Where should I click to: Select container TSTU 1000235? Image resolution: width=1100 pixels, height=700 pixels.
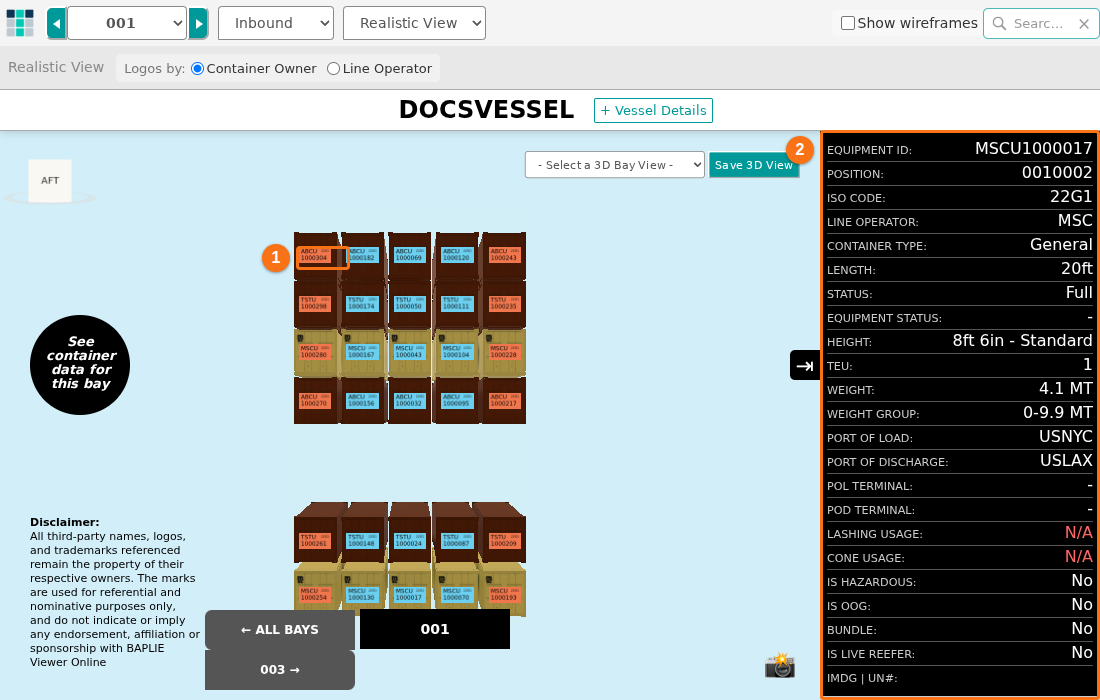click(504, 303)
